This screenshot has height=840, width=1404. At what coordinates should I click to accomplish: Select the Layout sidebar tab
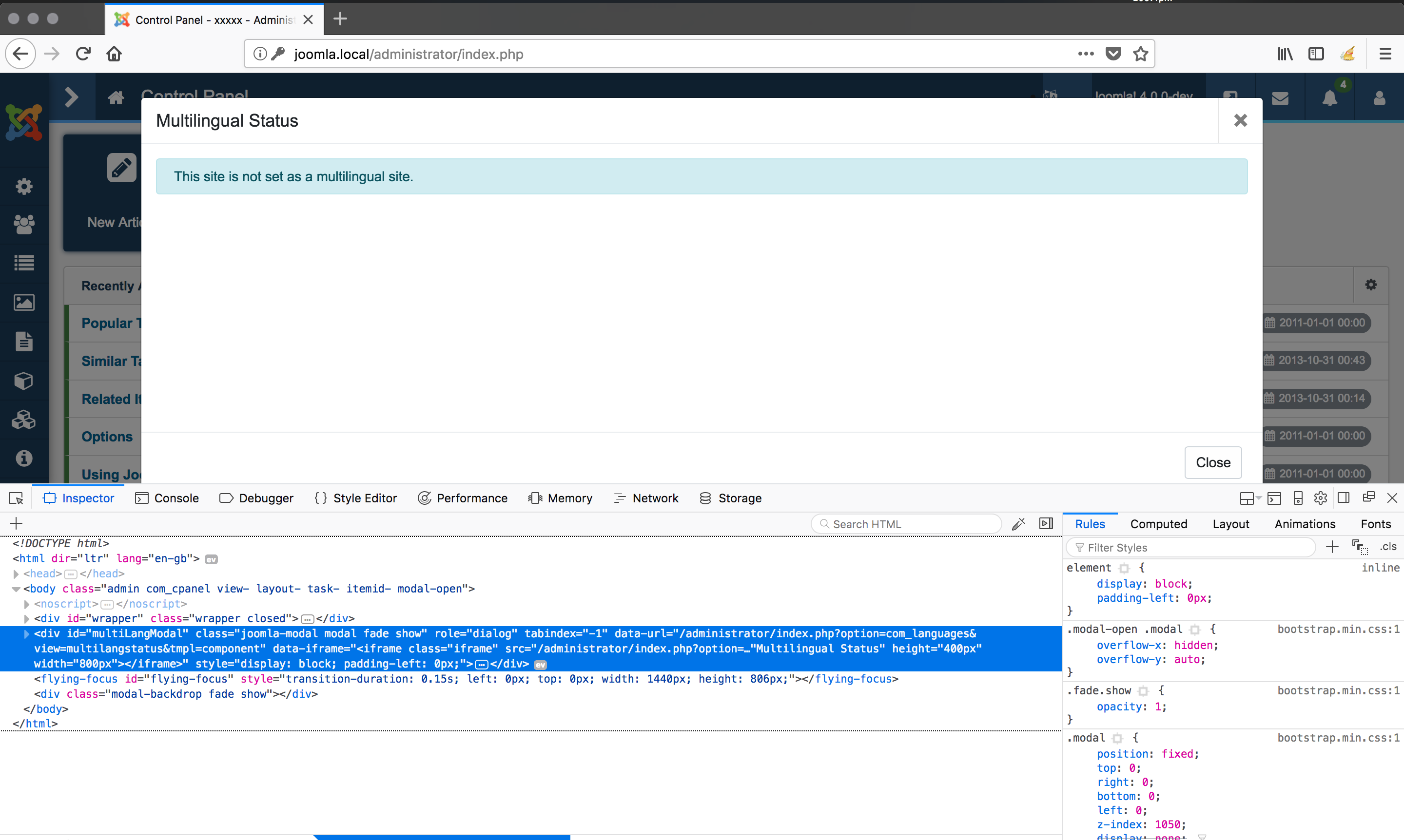coord(1231,524)
